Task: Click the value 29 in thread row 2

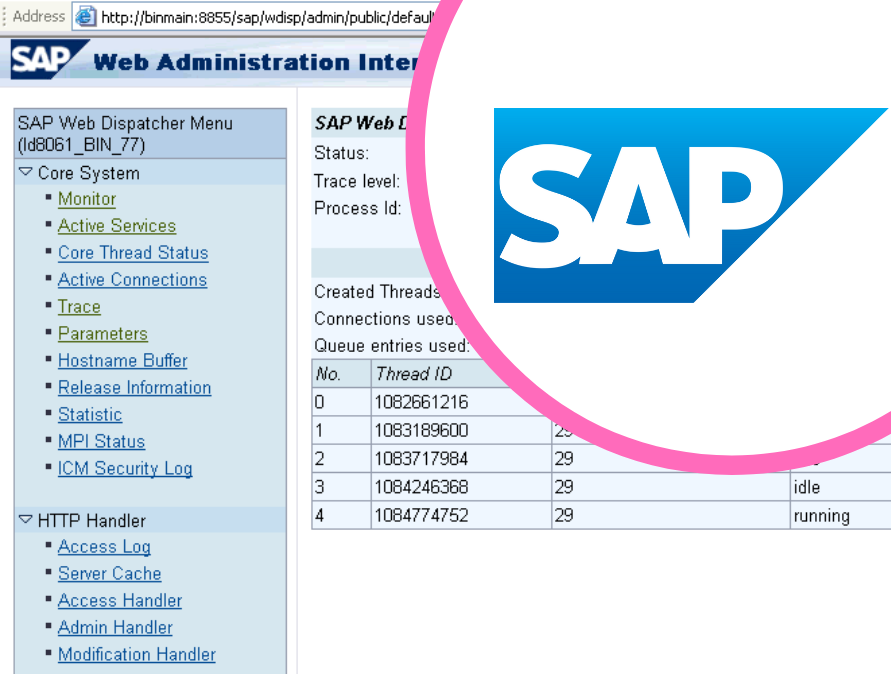Action: coord(564,459)
